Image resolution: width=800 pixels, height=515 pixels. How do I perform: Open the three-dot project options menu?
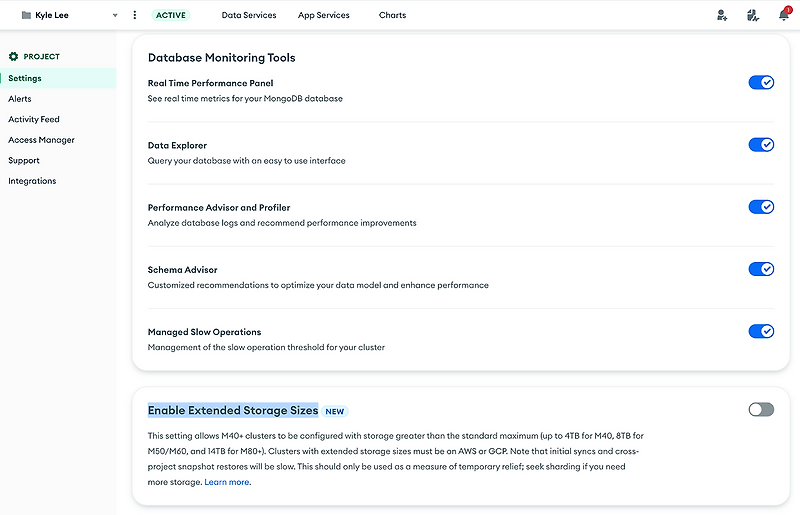[135, 15]
